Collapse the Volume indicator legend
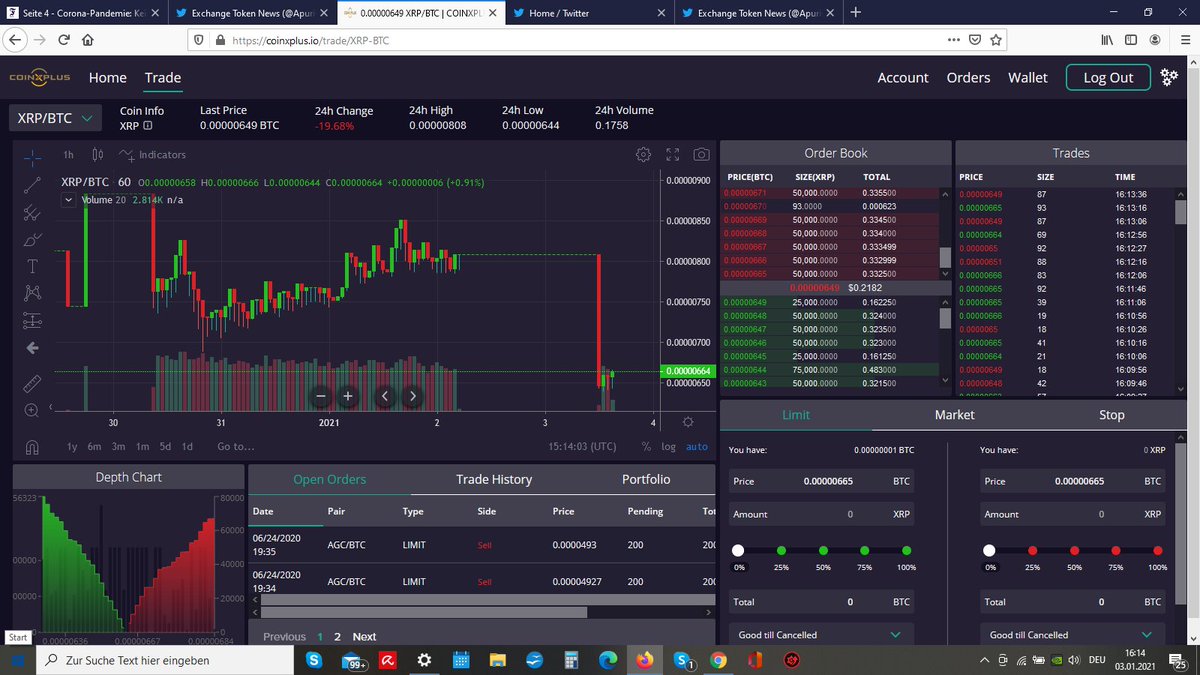 [69, 199]
